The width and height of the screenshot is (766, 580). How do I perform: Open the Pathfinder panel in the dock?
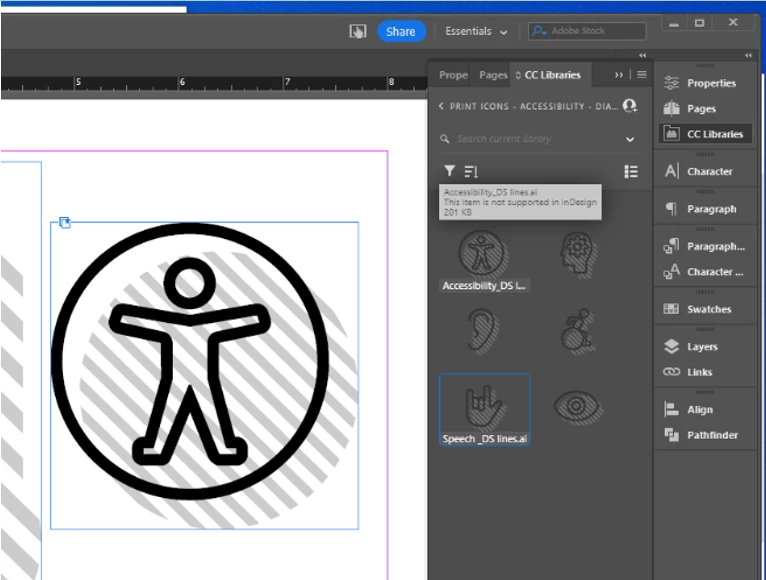(703, 435)
